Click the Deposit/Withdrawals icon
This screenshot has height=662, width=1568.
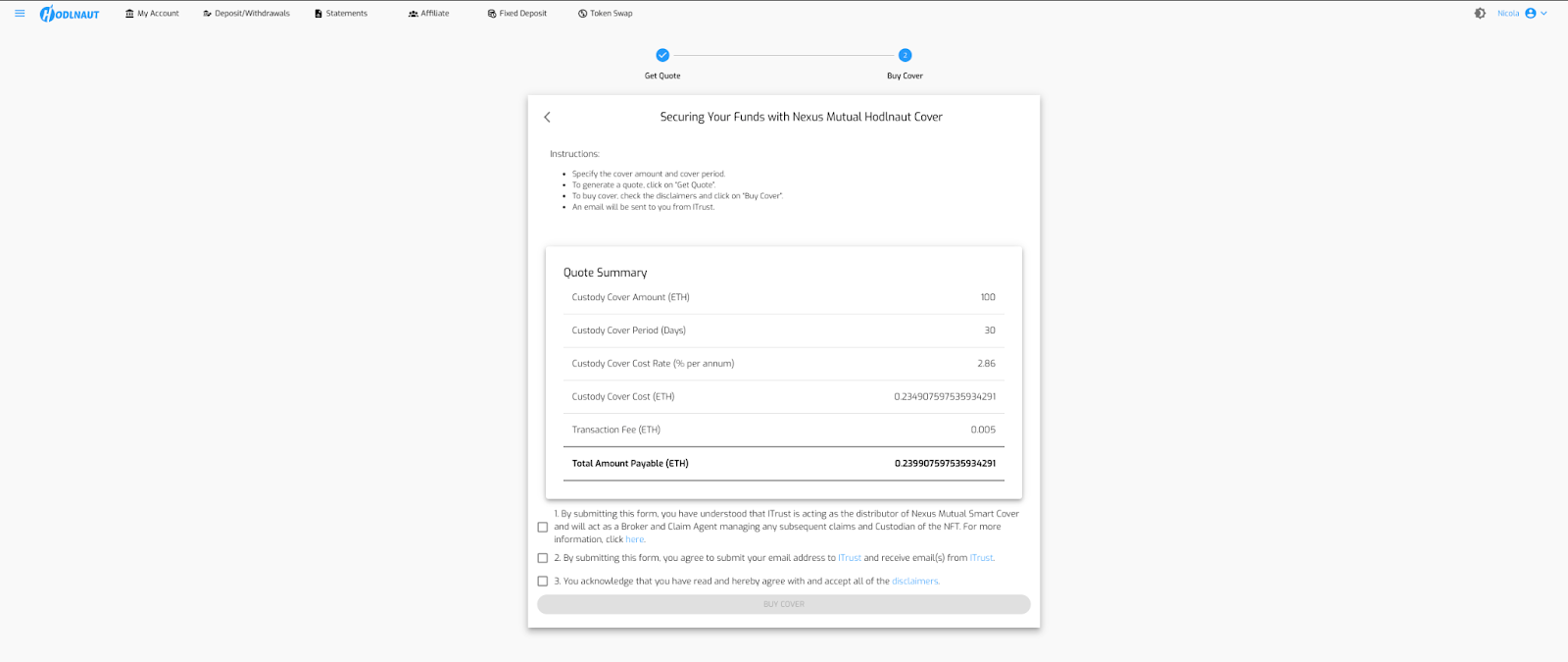[x=208, y=14]
